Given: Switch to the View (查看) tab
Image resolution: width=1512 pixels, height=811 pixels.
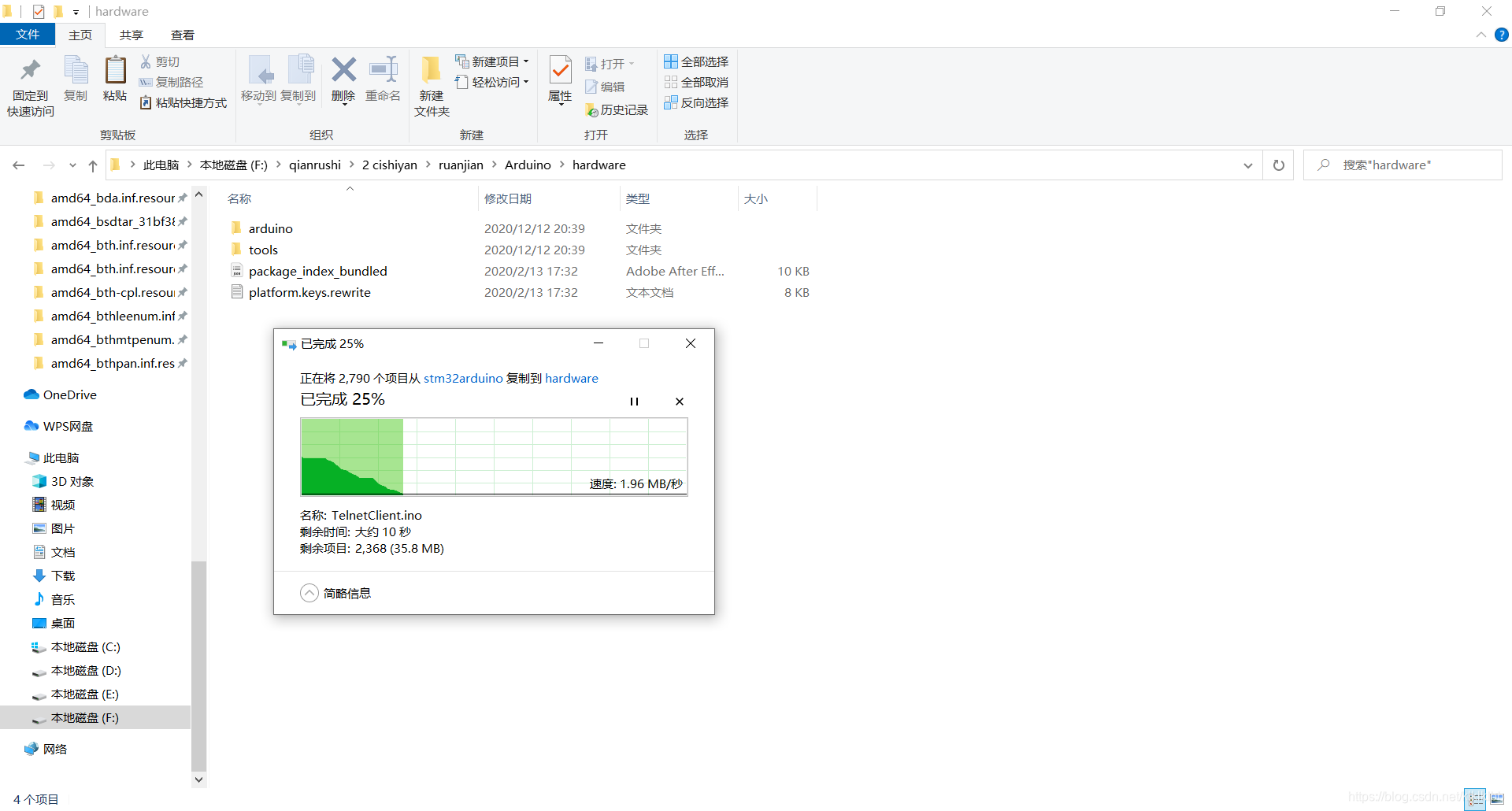Looking at the screenshot, I should [183, 35].
